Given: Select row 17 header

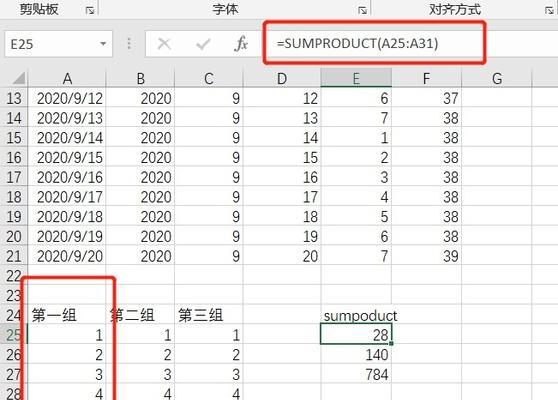Looking at the screenshot, I should point(14,177).
